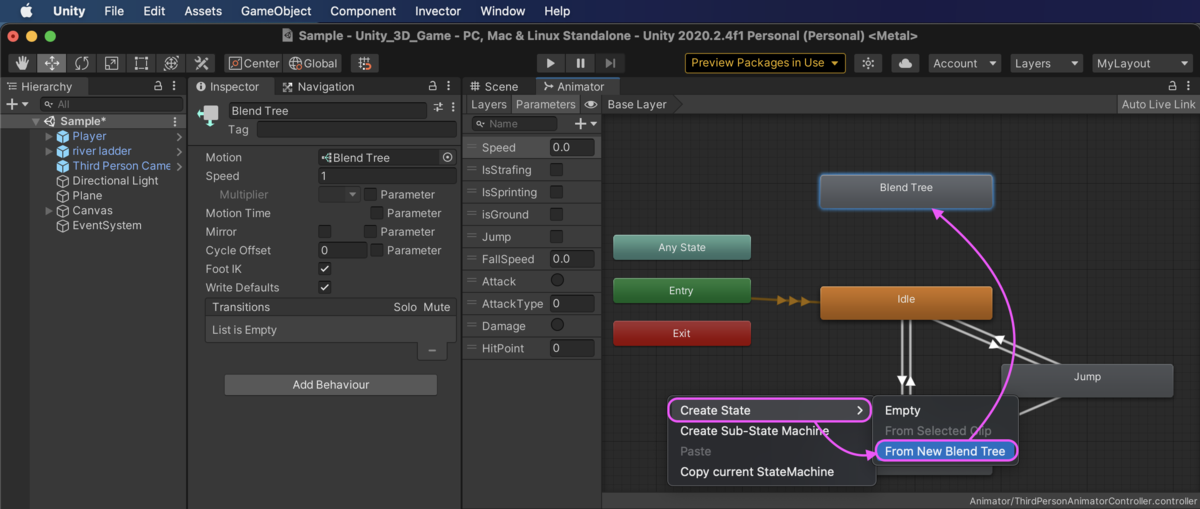Disable the Foot IK checkbox
Image resolution: width=1200 pixels, height=509 pixels.
(324, 269)
